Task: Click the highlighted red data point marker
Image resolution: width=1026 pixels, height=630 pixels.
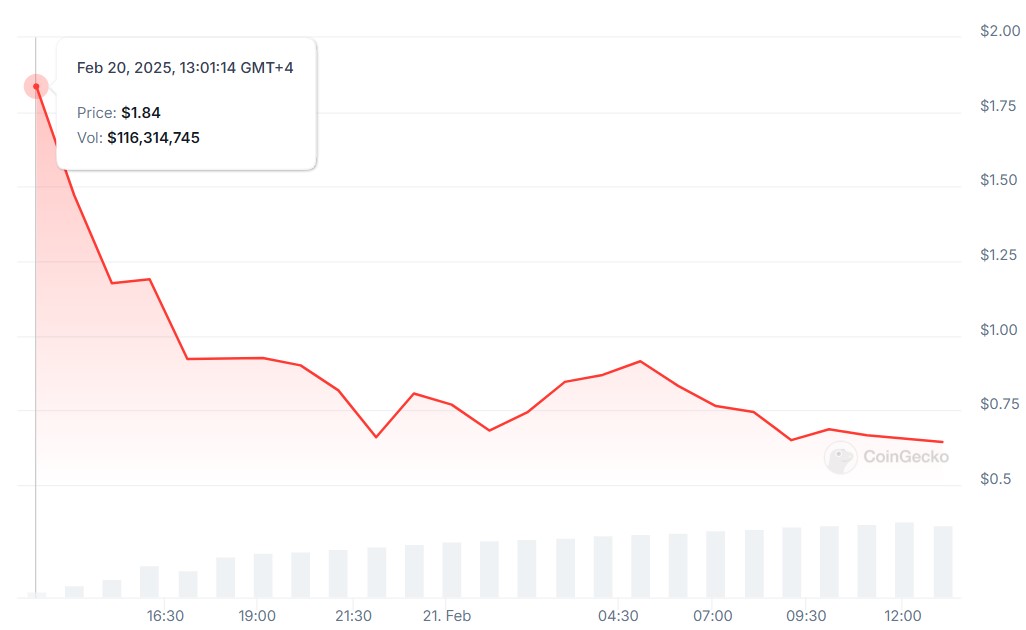Action: [x=36, y=87]
